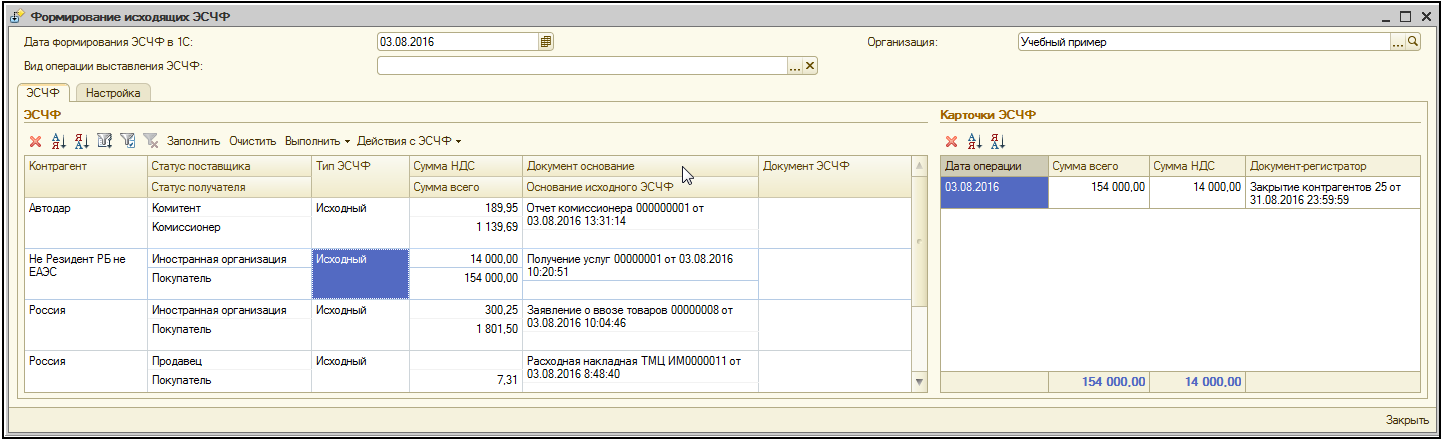Click the first filter icon in ЭСЧФ toolbar
Viewport: 1442px width, 441px height.
(x=104, y=141)
